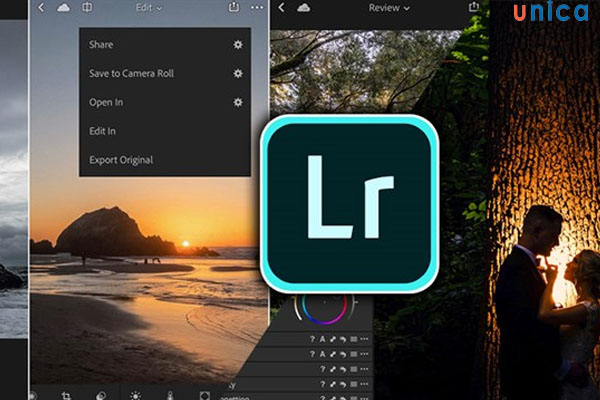600x400 pixels.
Task: Click the help icon in row directly below color wheel
Action: click(312, 339)
